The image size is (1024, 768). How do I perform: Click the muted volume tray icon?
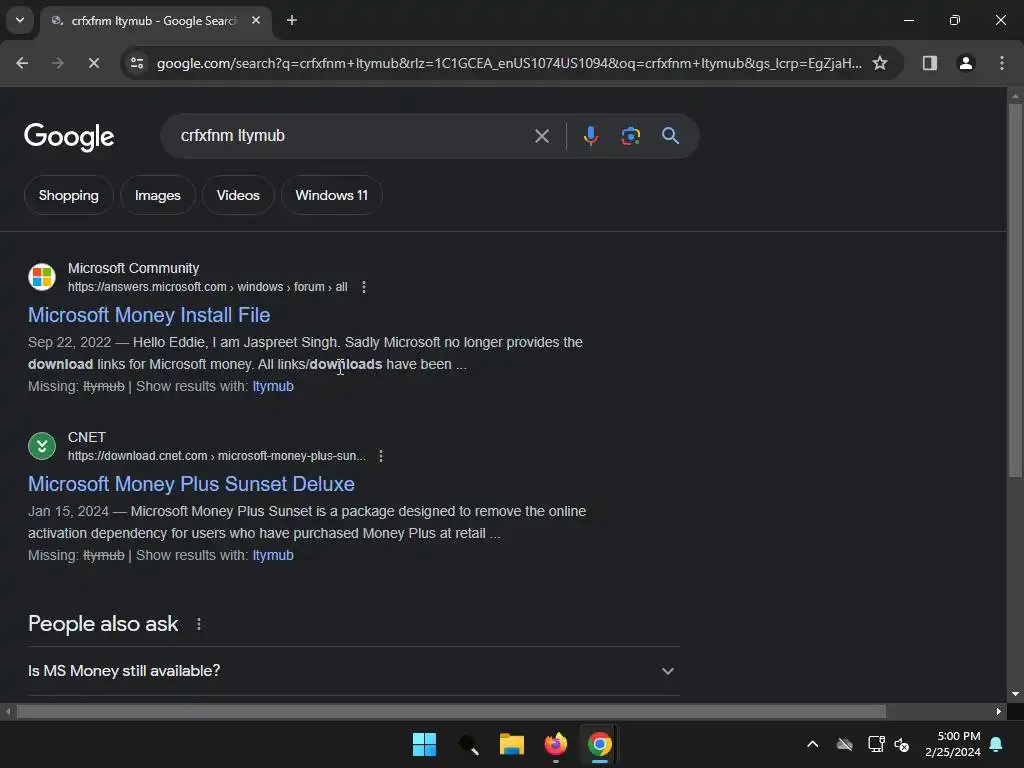[902, 744]
